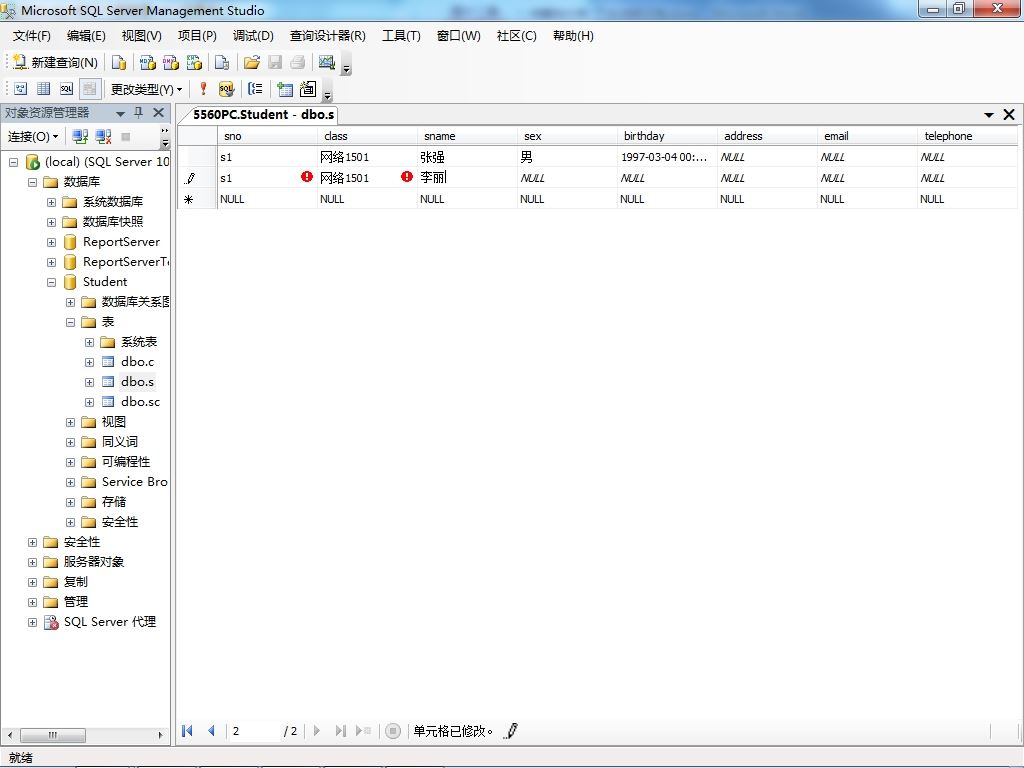Toggle the Show Criteria Pane grid button

(x=44, y=89)
